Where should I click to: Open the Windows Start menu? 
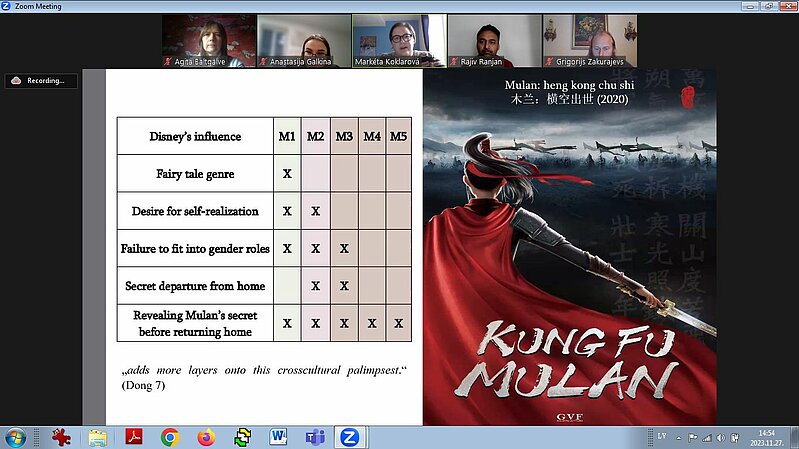click(x=15, y=437)
